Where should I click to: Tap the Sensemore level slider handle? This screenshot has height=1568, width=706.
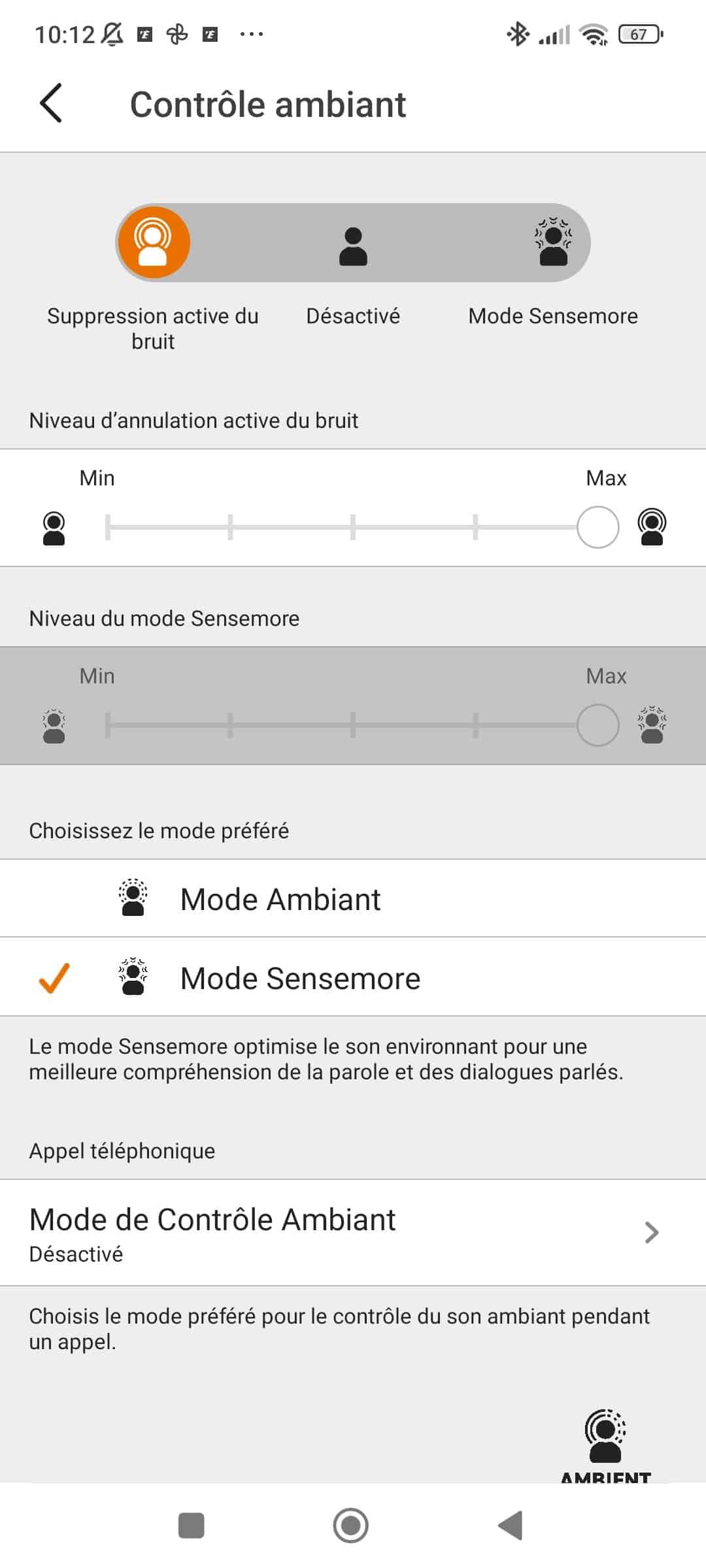tap(597, 725)
